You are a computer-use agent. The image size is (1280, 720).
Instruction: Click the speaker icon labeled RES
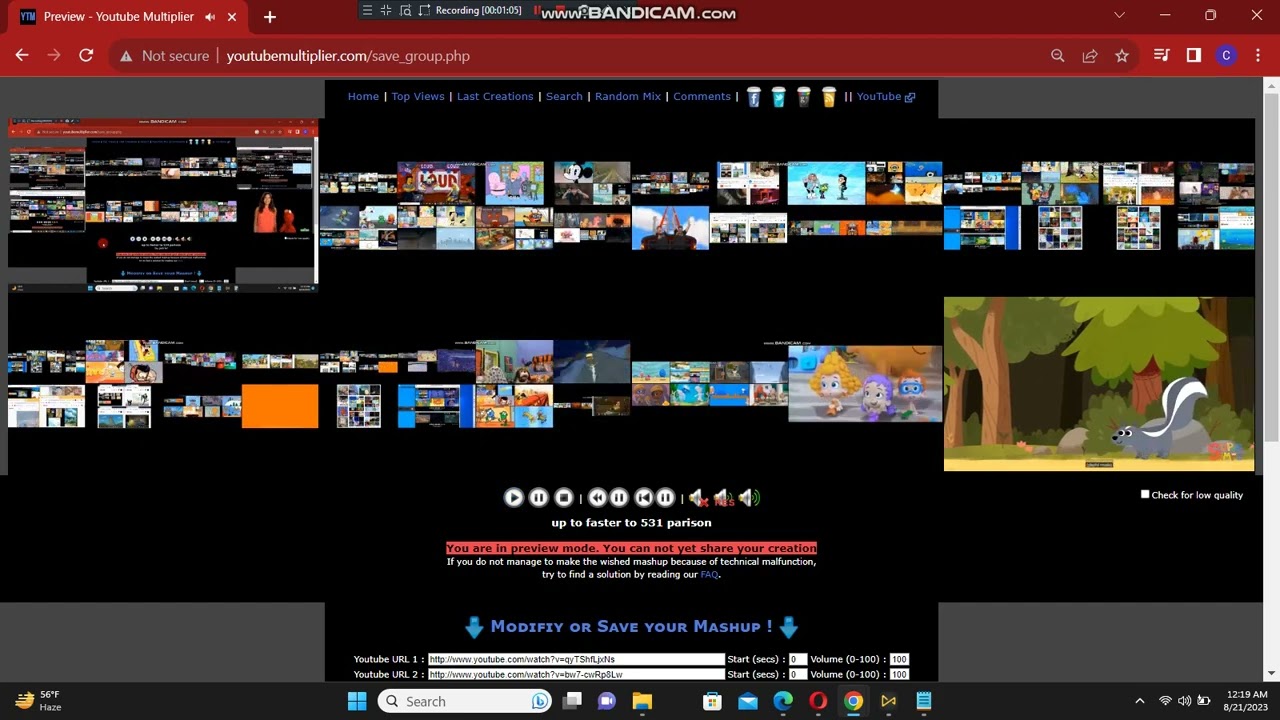(x=723, y=497)
